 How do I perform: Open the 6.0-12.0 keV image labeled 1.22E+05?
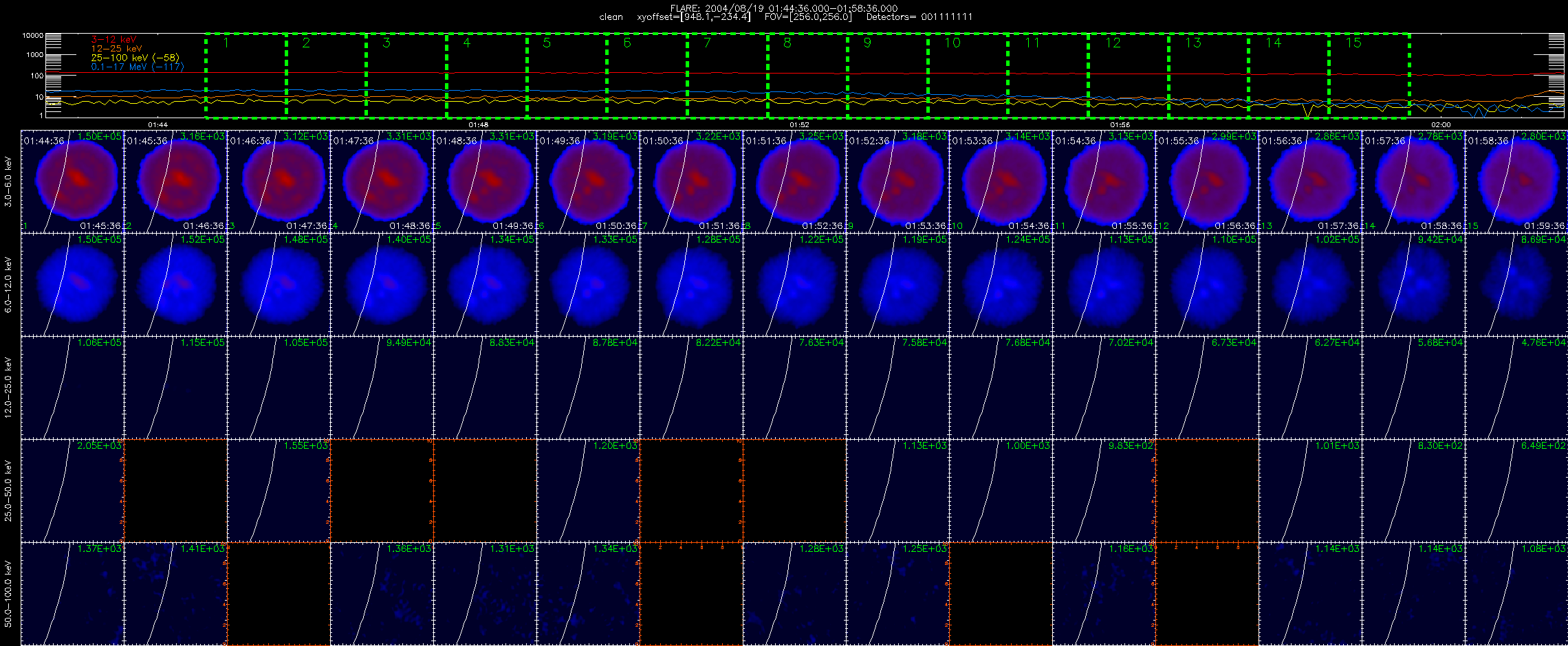(794, 285)
